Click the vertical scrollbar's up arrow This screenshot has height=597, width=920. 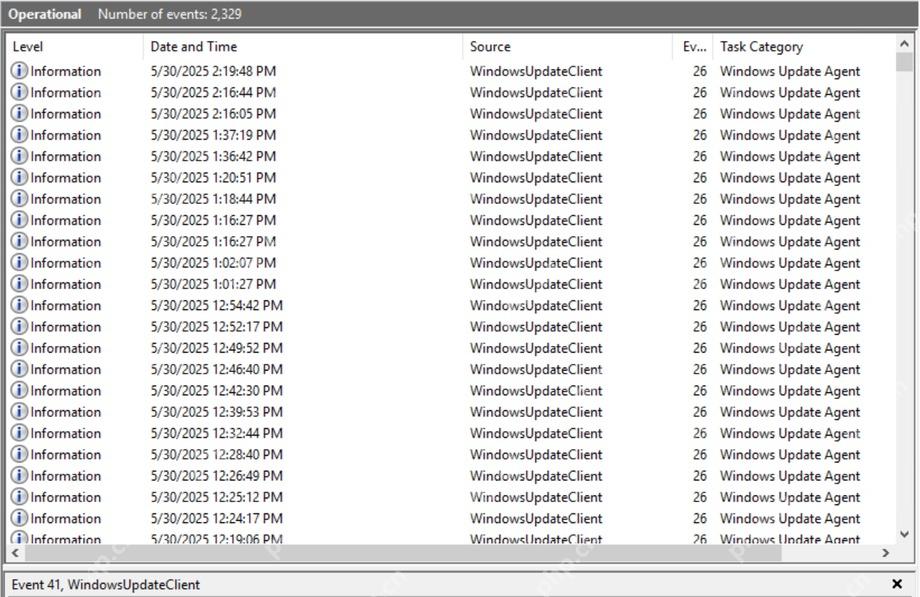point(904,44)
